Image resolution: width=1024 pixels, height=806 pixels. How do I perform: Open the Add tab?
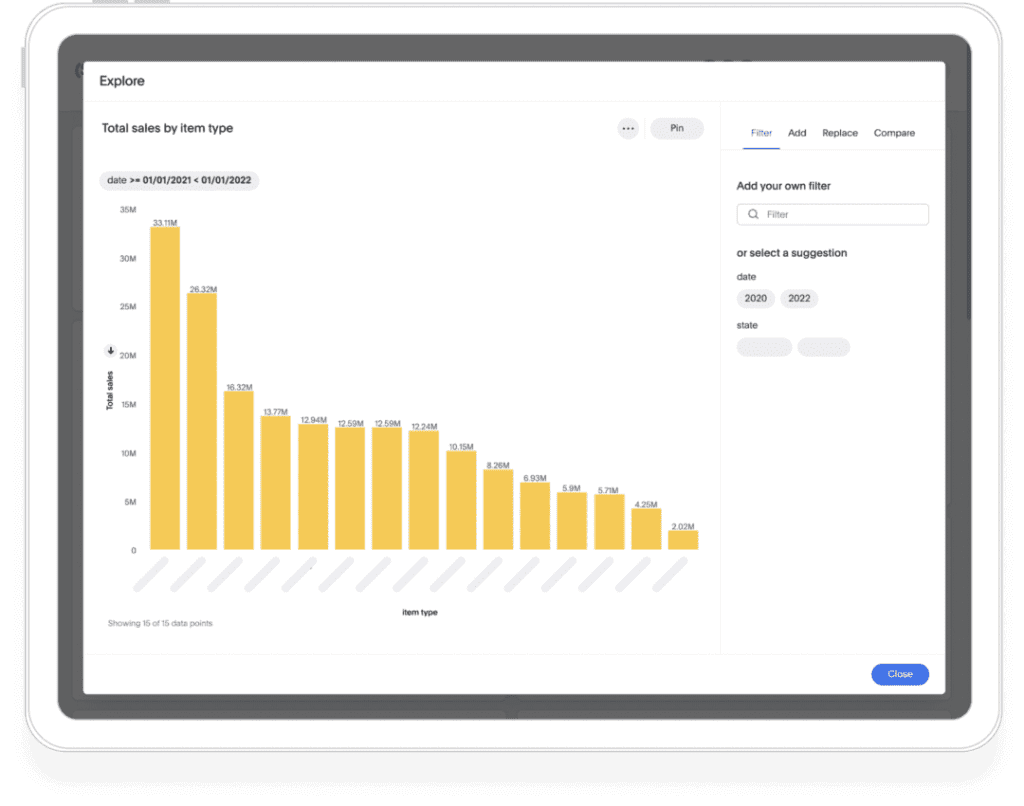797,133
